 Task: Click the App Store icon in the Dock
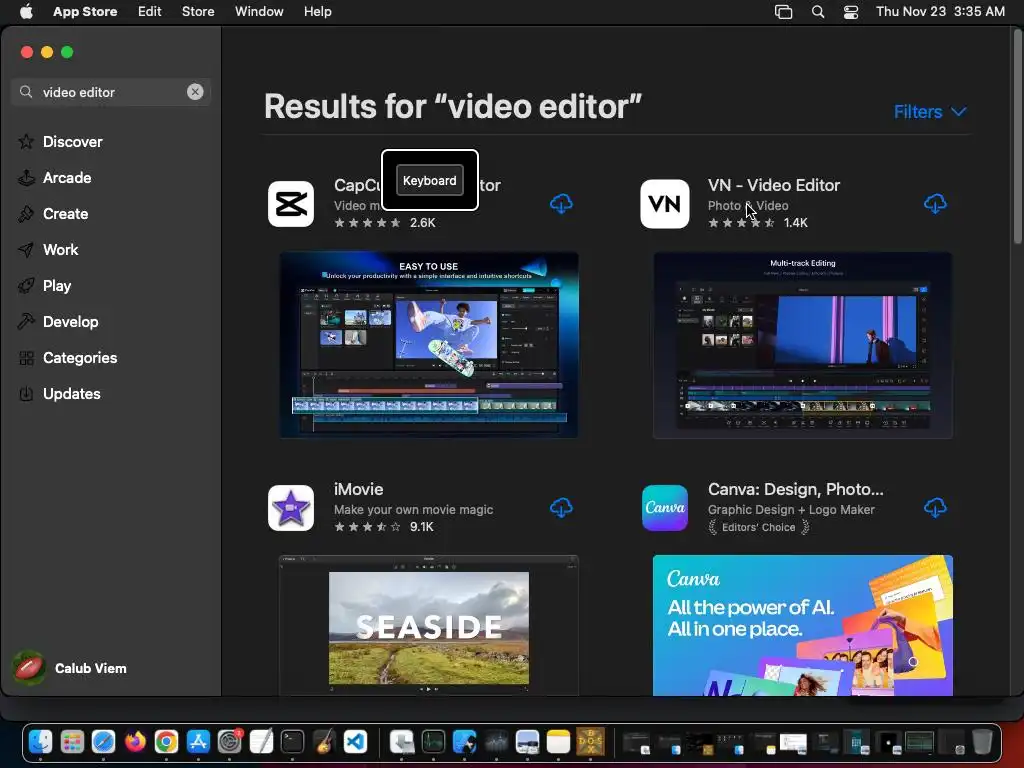tap(198, 742)
